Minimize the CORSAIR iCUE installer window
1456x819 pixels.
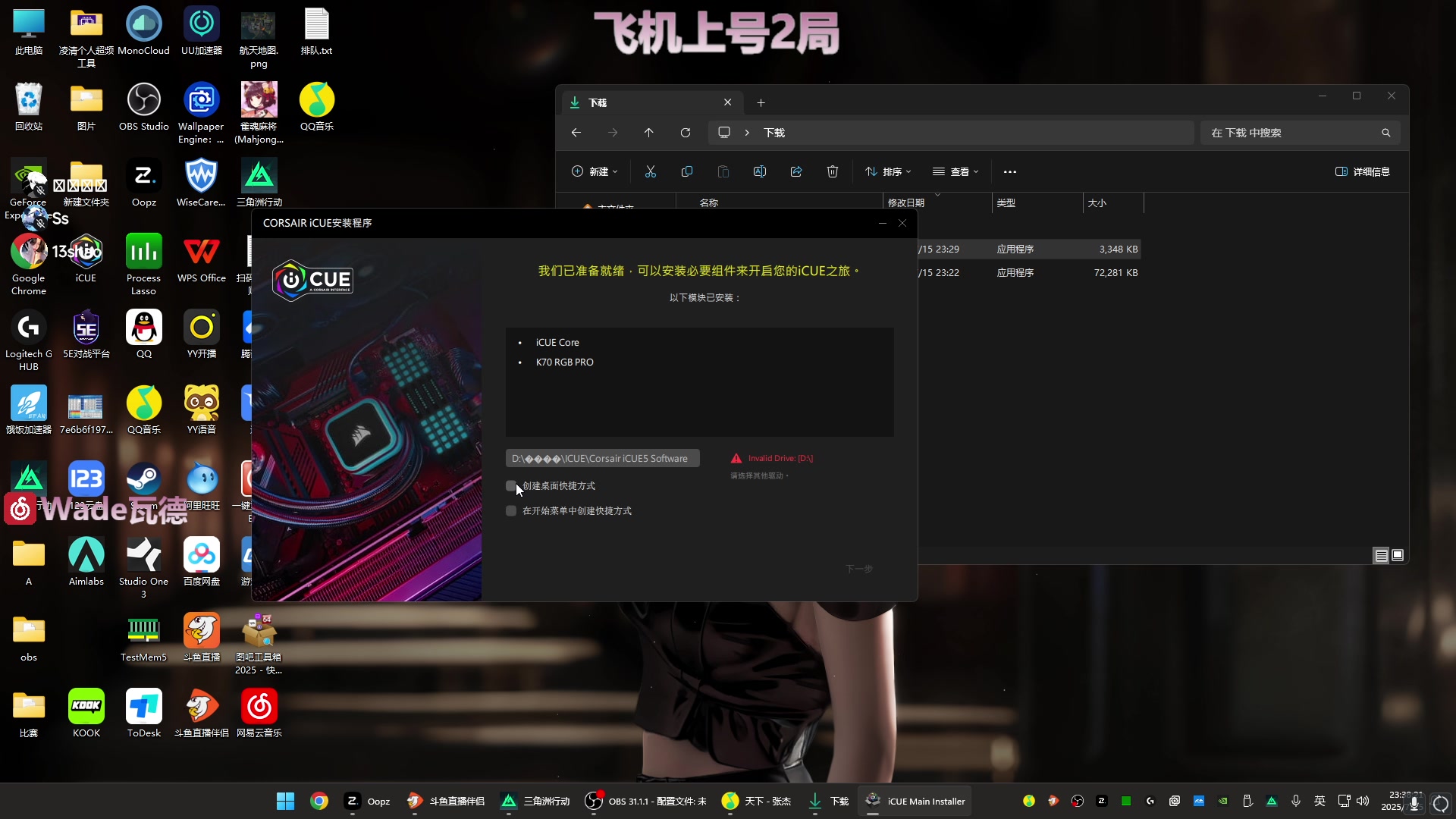pos(882,223)
